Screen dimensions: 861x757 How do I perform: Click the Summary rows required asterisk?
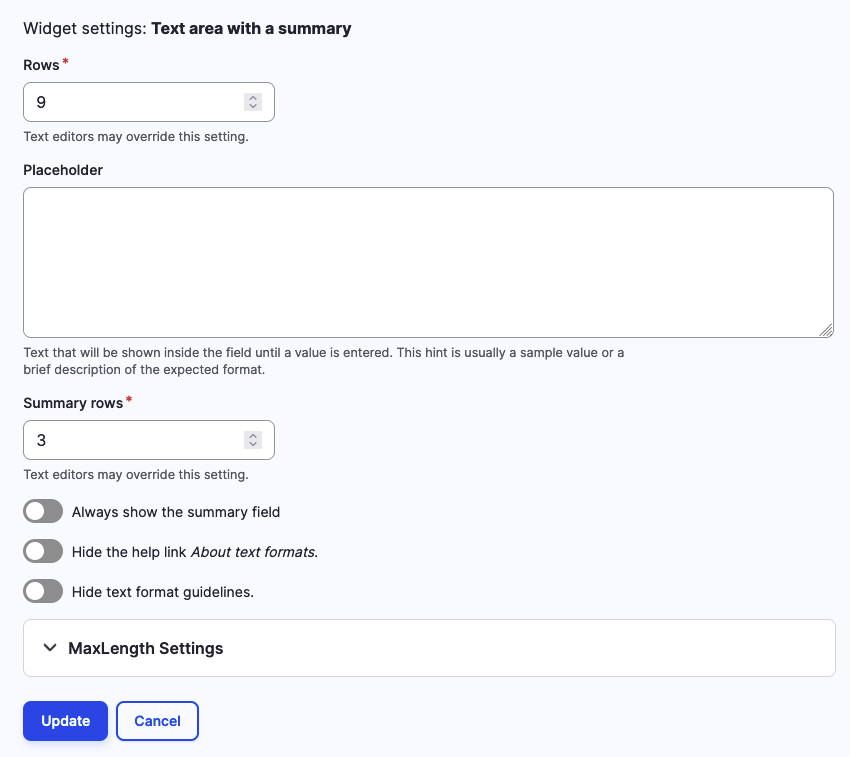[x=128, y=398]
